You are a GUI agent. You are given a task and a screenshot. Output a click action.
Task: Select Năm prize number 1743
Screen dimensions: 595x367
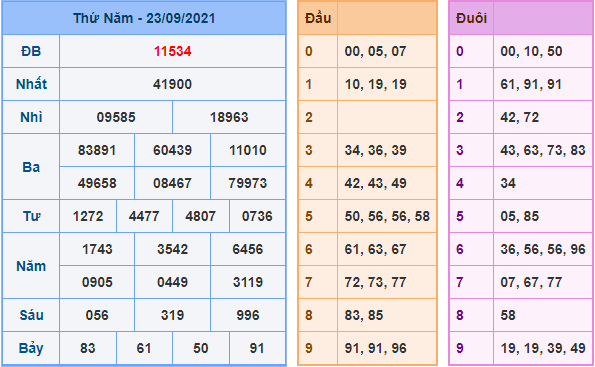coord(97,249)
